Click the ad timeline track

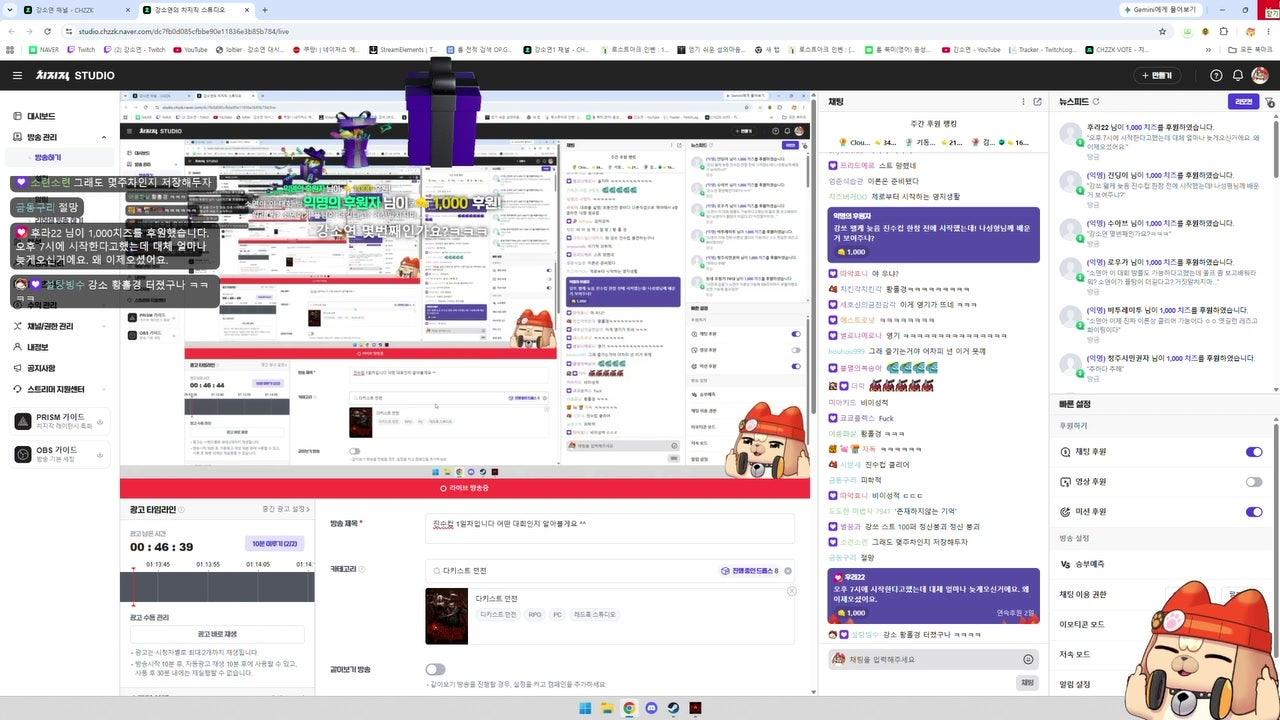click(217, 586)
